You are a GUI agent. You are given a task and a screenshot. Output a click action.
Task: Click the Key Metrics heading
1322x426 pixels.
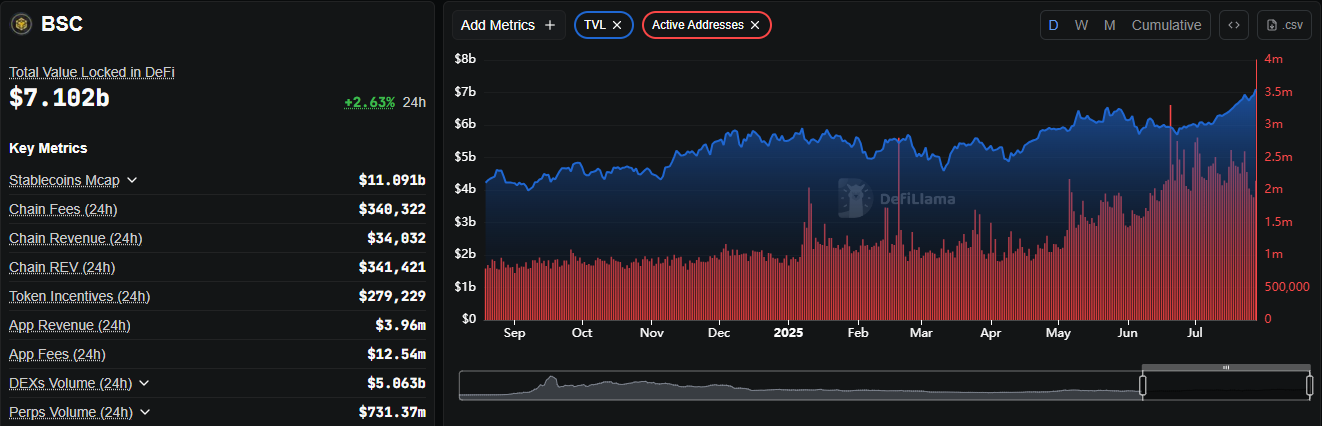[x=48, y=148]
